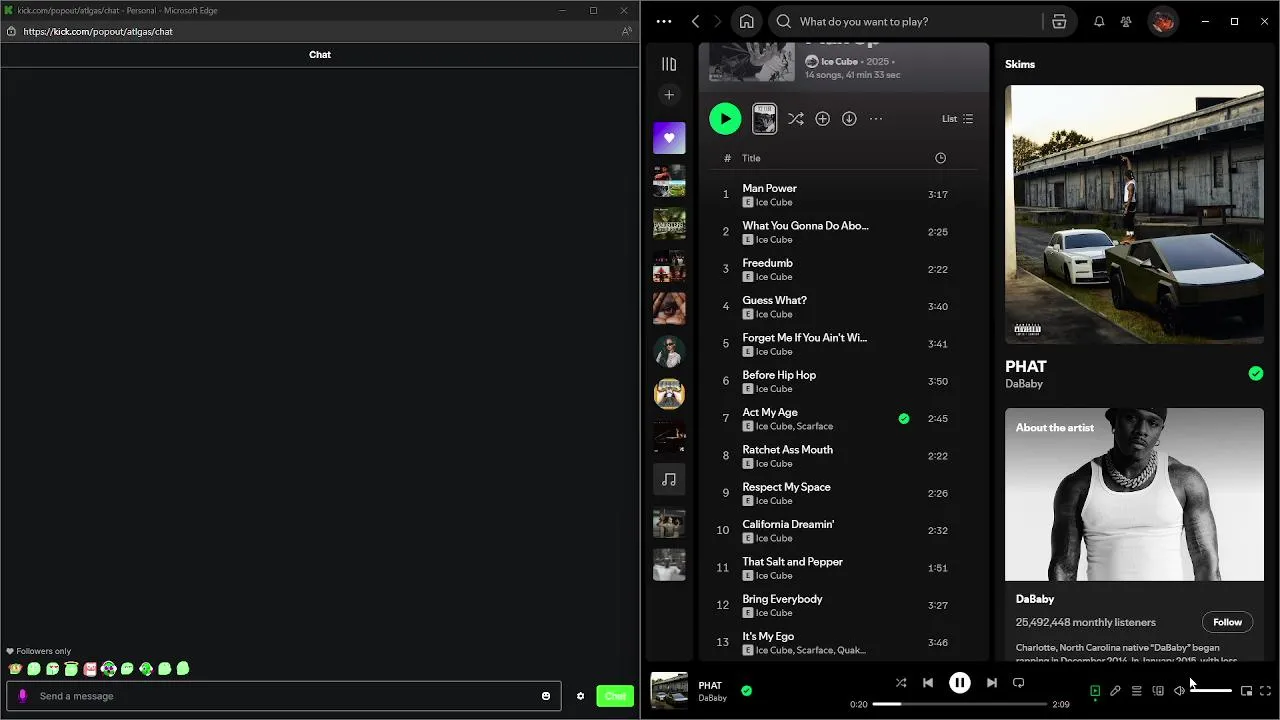
Task: Enter full screen player icon
Action: point(1265,691)
